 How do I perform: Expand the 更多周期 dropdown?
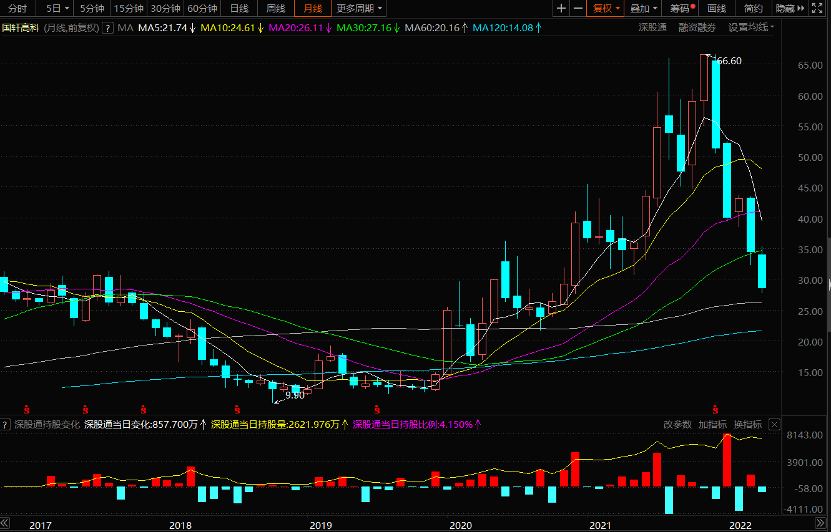(359, 8)
